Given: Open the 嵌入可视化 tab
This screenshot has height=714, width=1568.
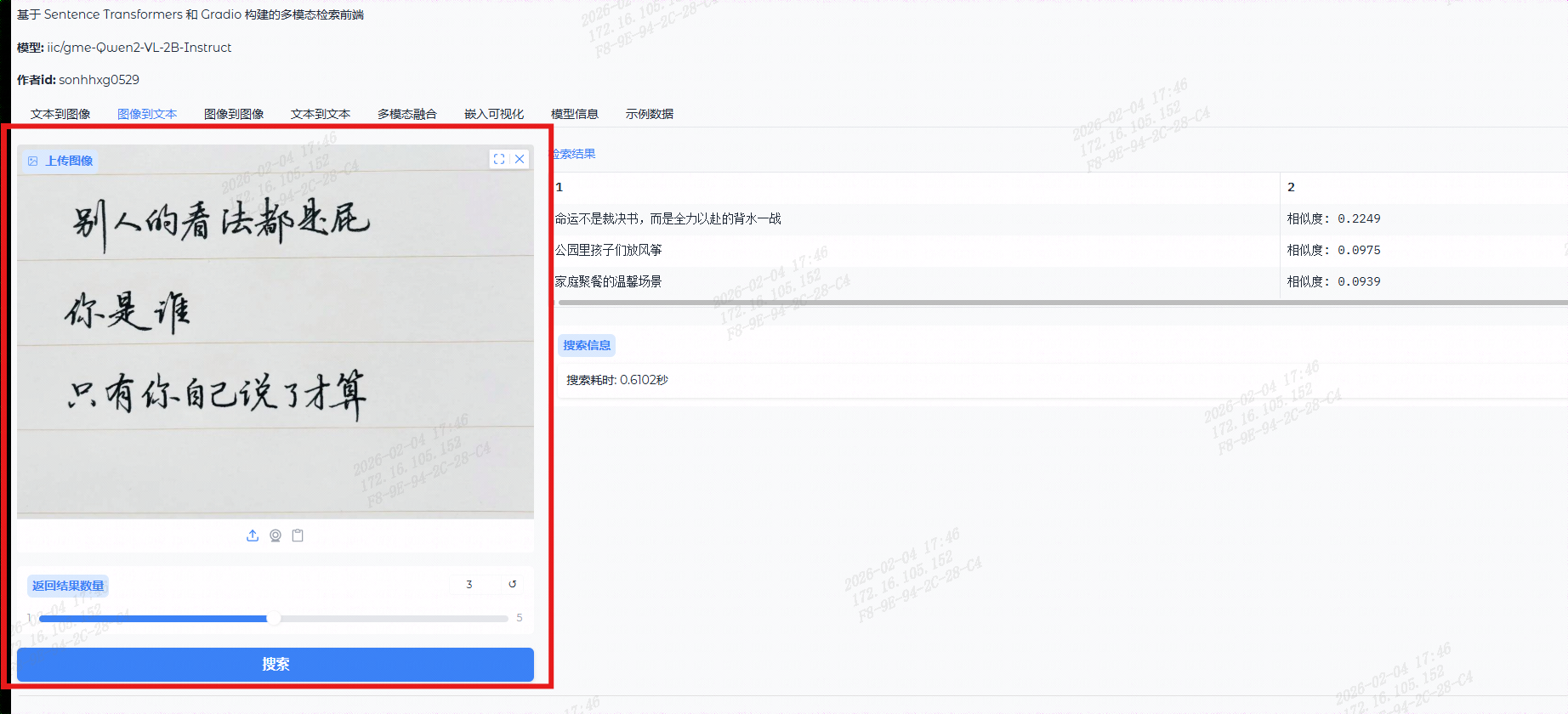Looking at the screenshot, I should [494, 114].
